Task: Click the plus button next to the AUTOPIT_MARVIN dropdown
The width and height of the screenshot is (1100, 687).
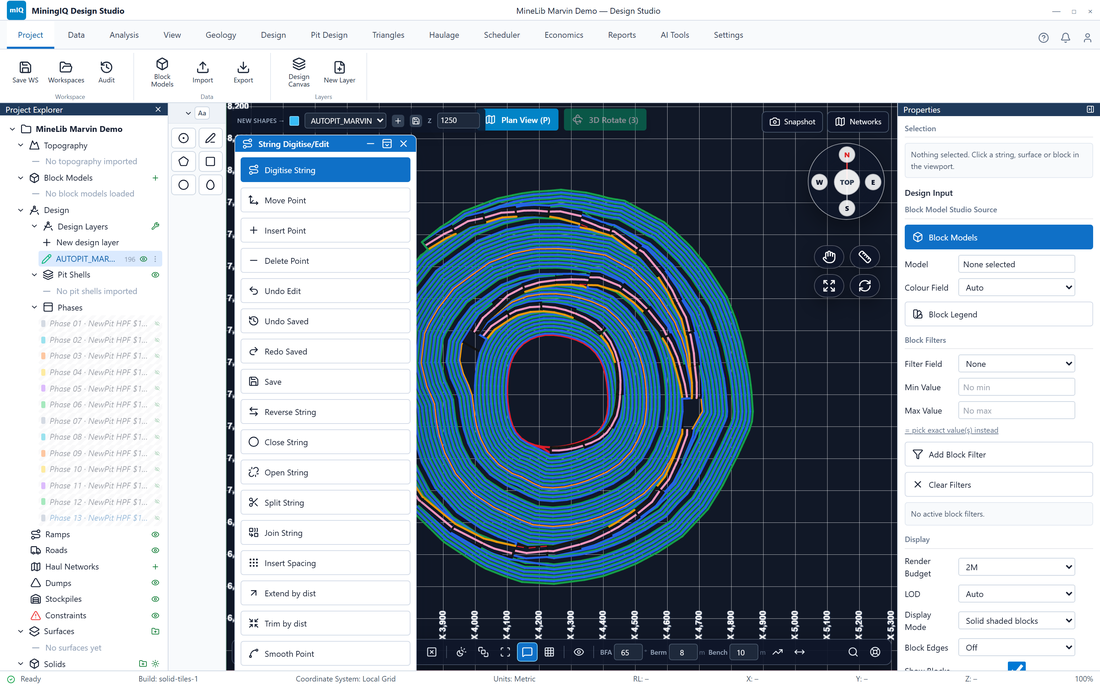Action: tap(398, 121)
